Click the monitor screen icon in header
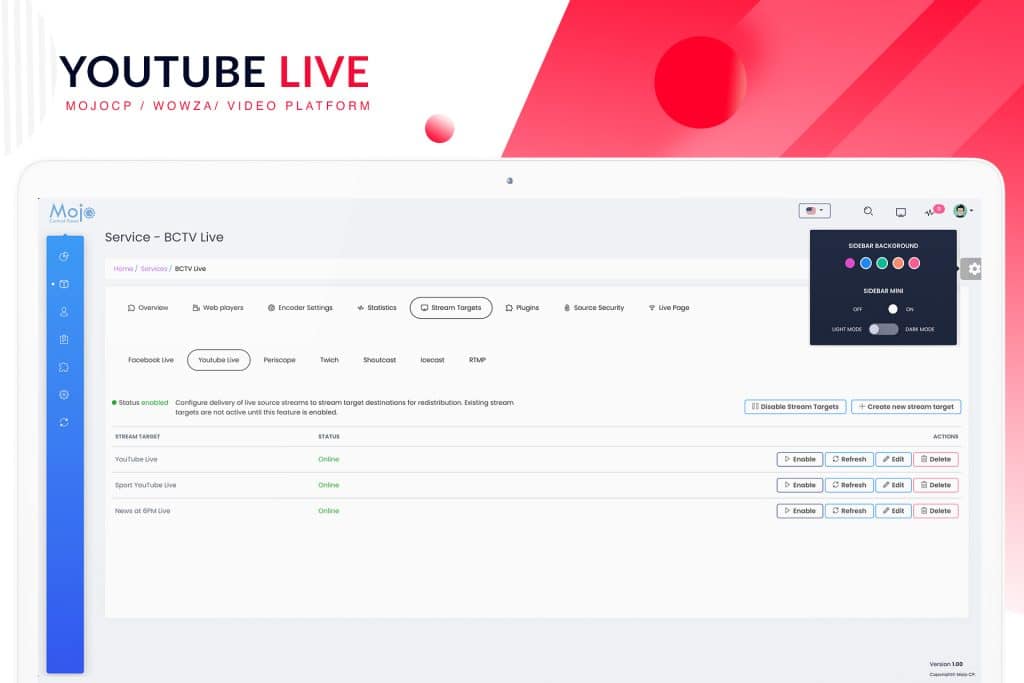The height and width of the screenshot is (683, 1024). (901, 212)
